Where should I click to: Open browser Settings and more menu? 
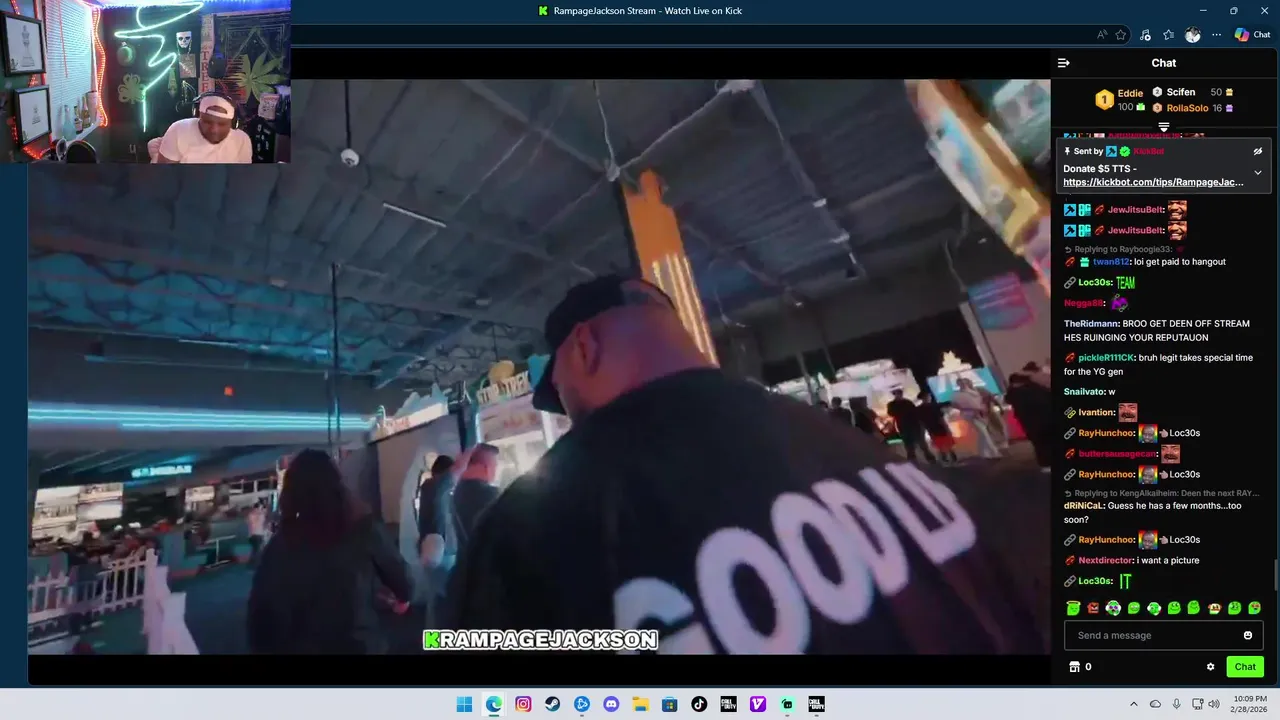1216,35
